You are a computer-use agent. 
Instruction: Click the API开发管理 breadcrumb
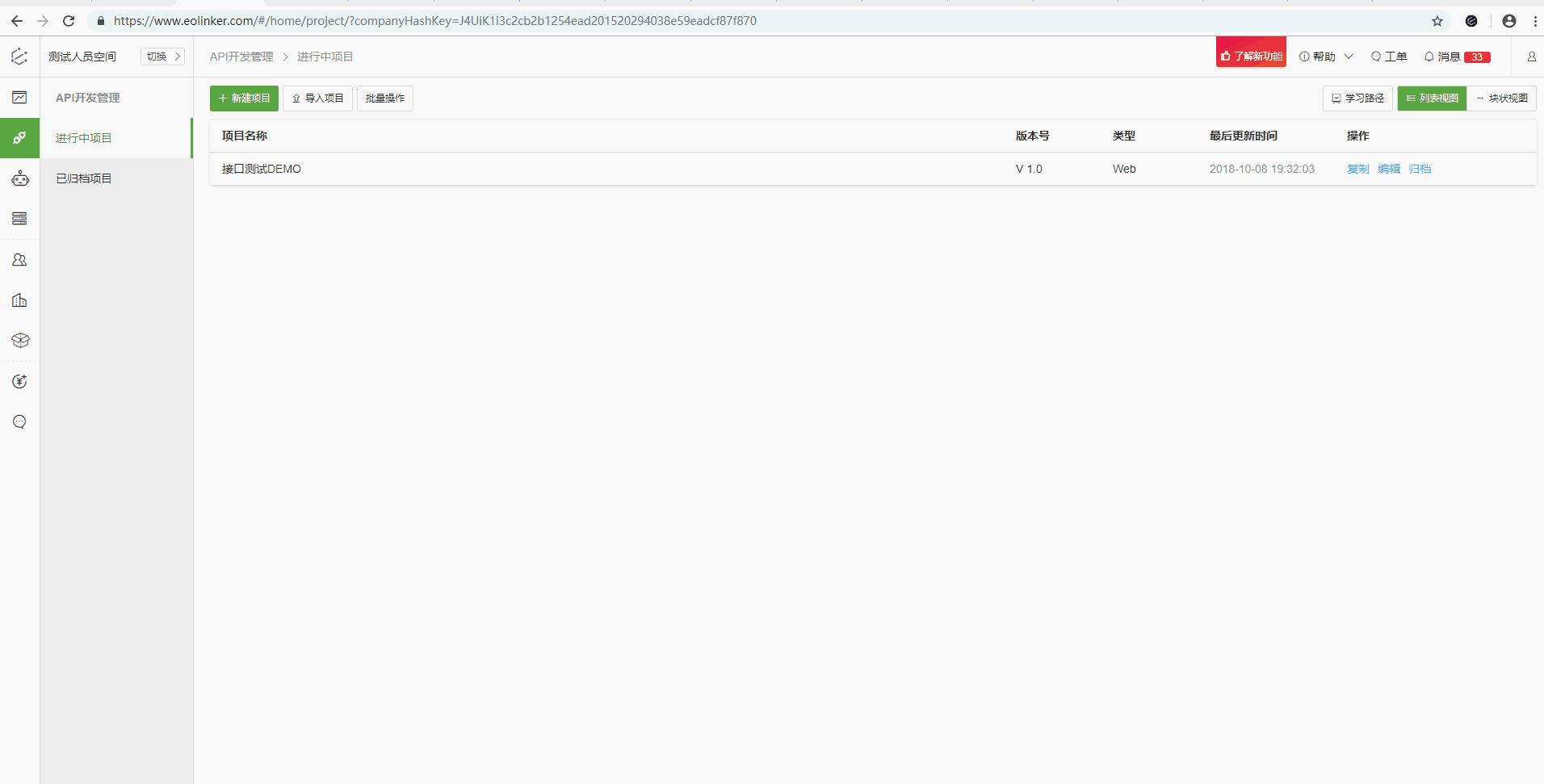(241, 57)
